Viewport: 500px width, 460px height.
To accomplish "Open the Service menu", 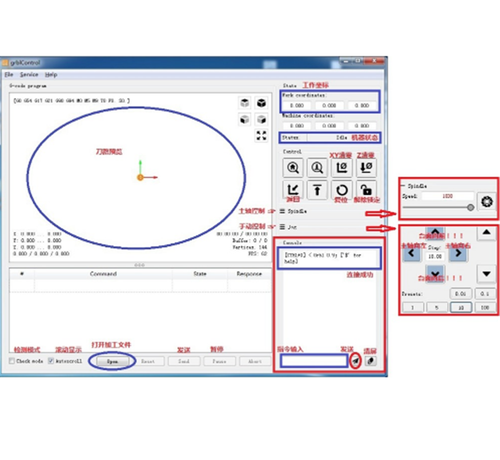I will pyautogui.click(x=29, y=75).
